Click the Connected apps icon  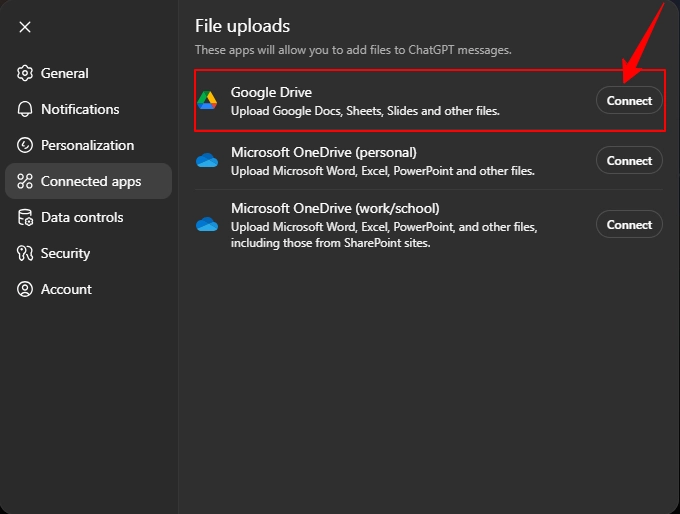25,181
